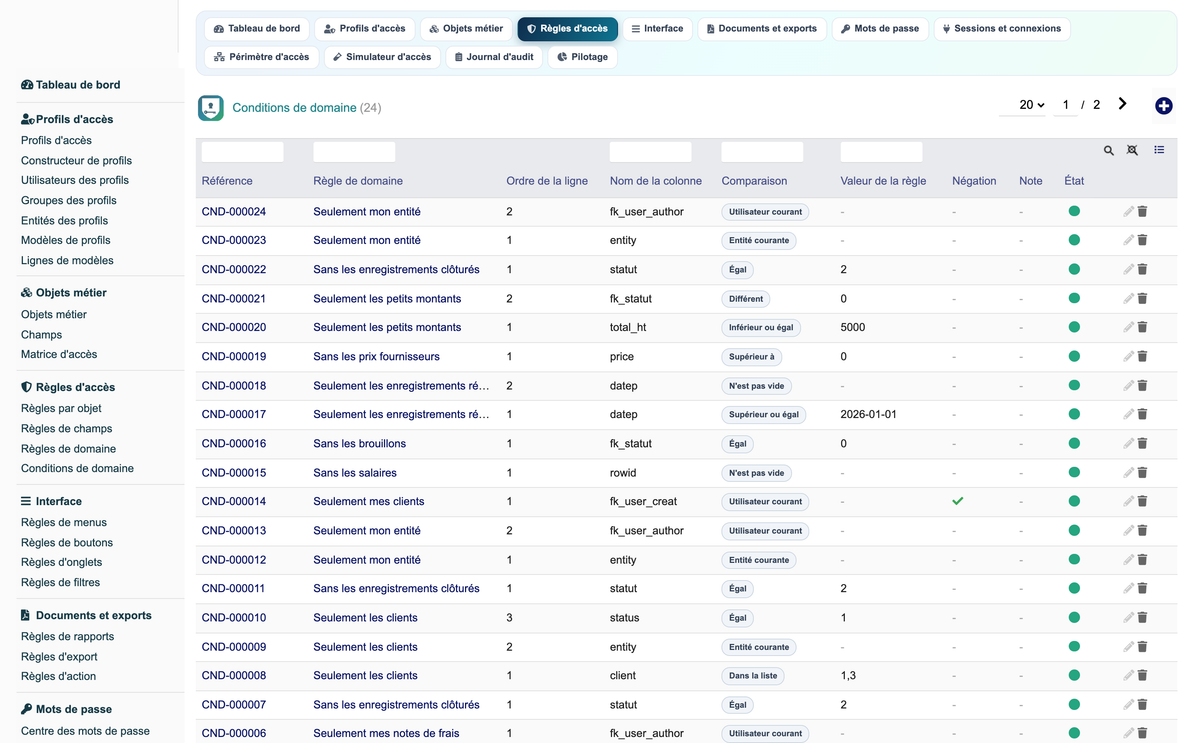Click the add new condition plus icon
Viewport: 1200px width, 743px height.
(1163, 106)
